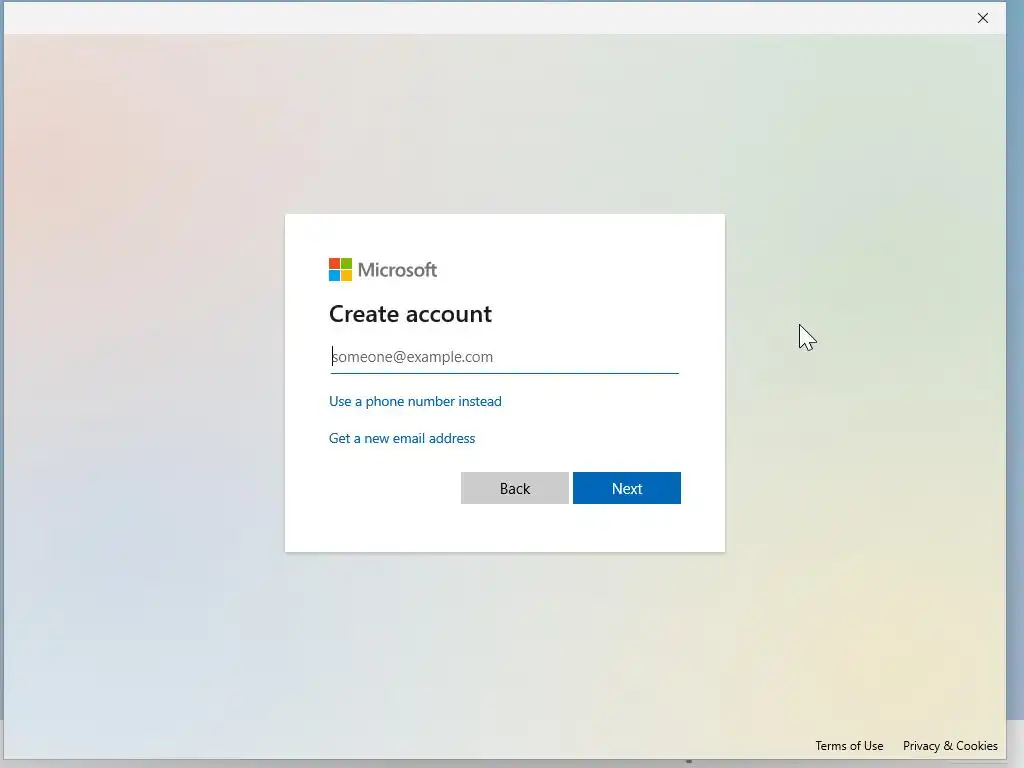
Task: Open 'Use a phone number instead' link
Action: click(x=415, y=401)
